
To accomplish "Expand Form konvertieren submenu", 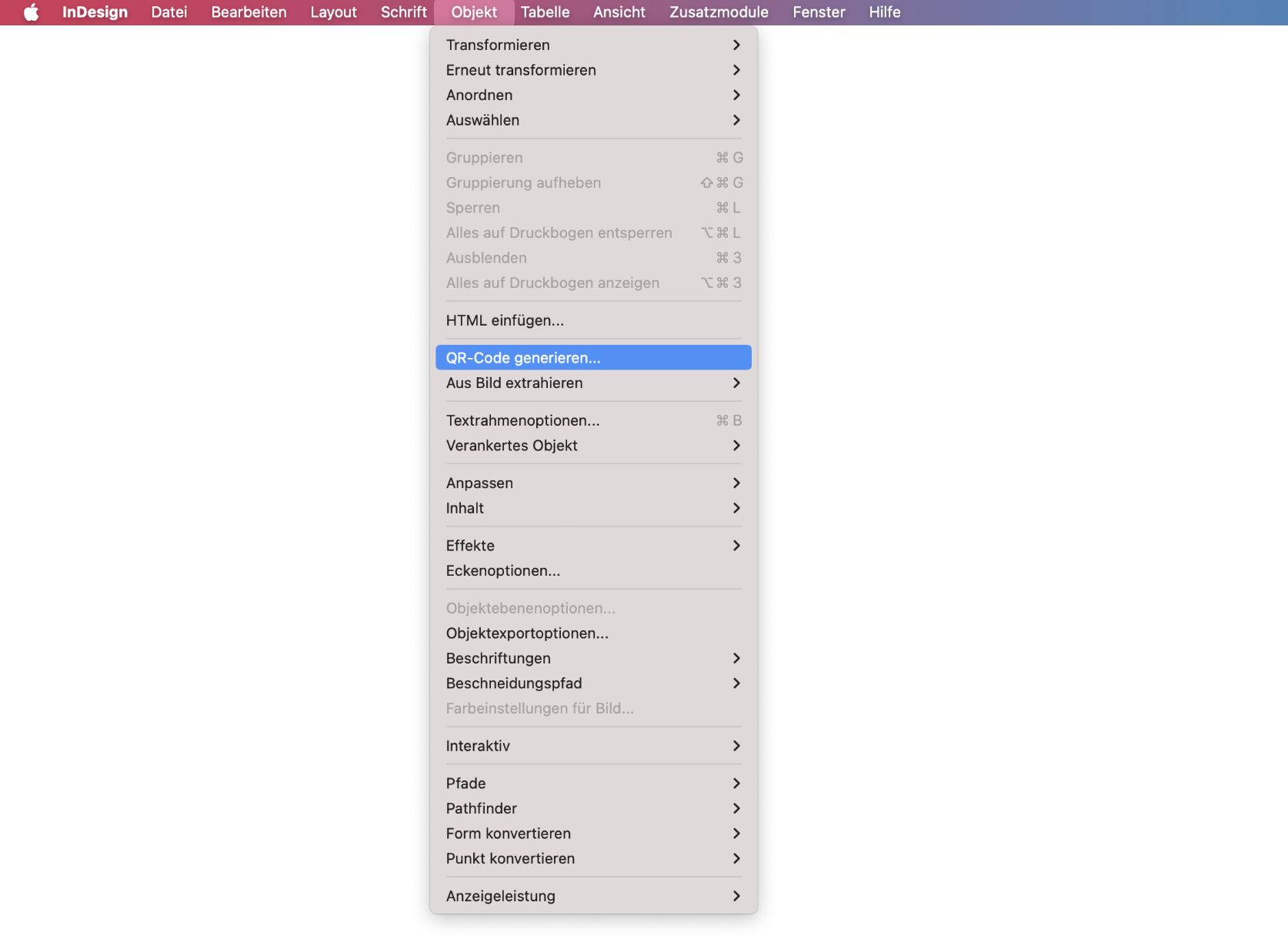I will coord(593,834).
